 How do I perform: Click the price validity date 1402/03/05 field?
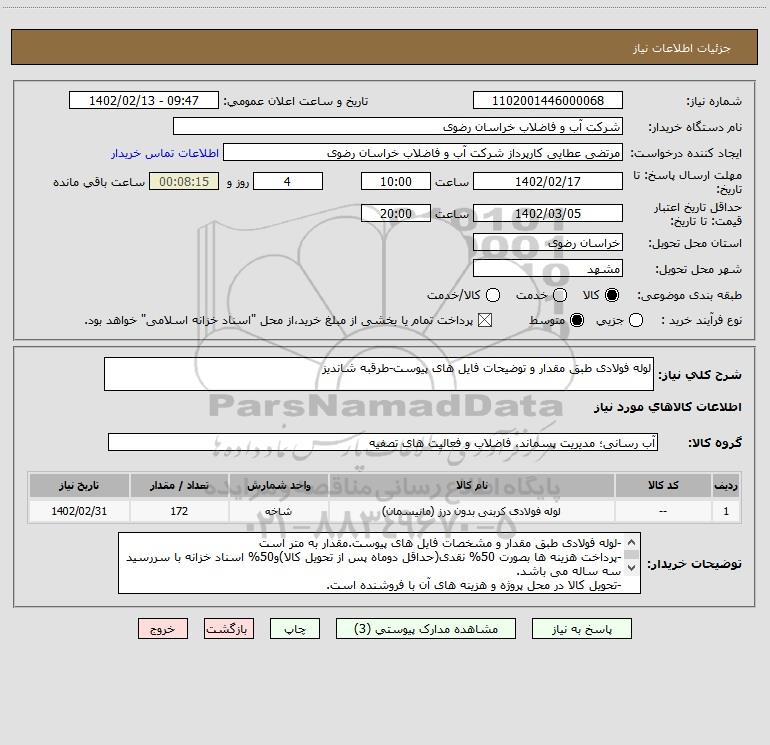[548, 213]
